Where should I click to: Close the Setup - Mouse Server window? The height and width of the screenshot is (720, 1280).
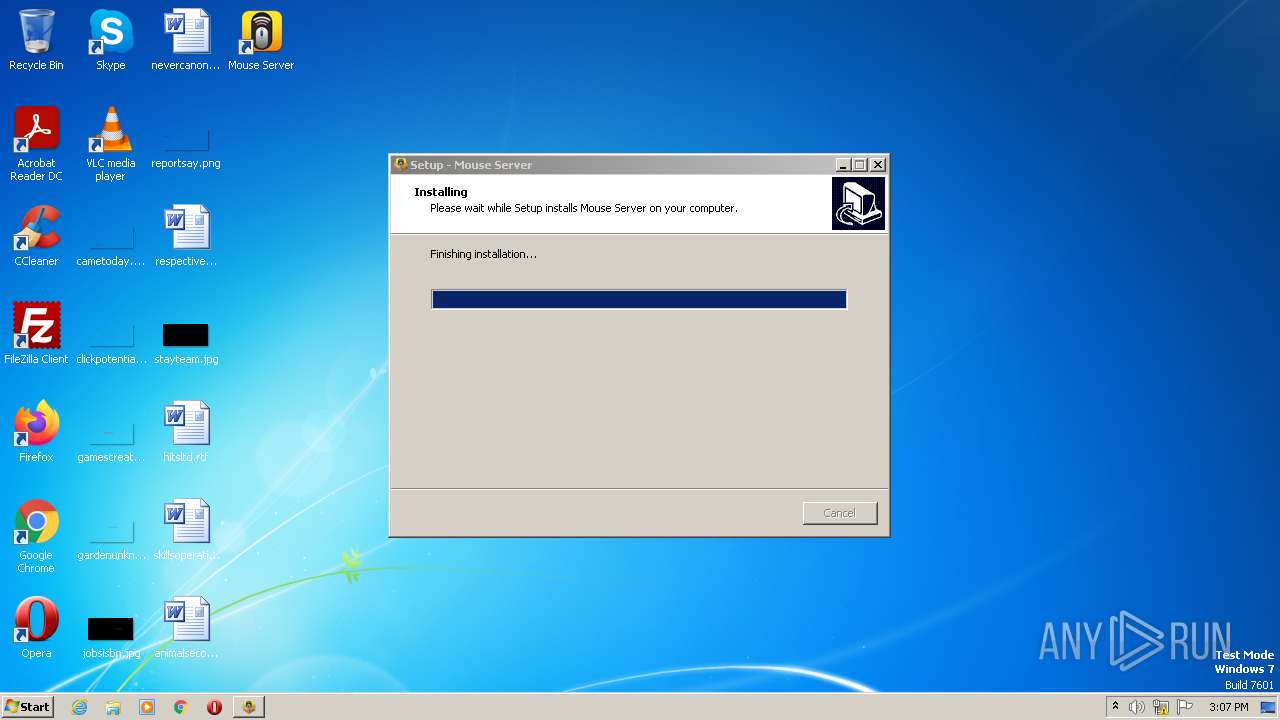click(x=878, y=165)
